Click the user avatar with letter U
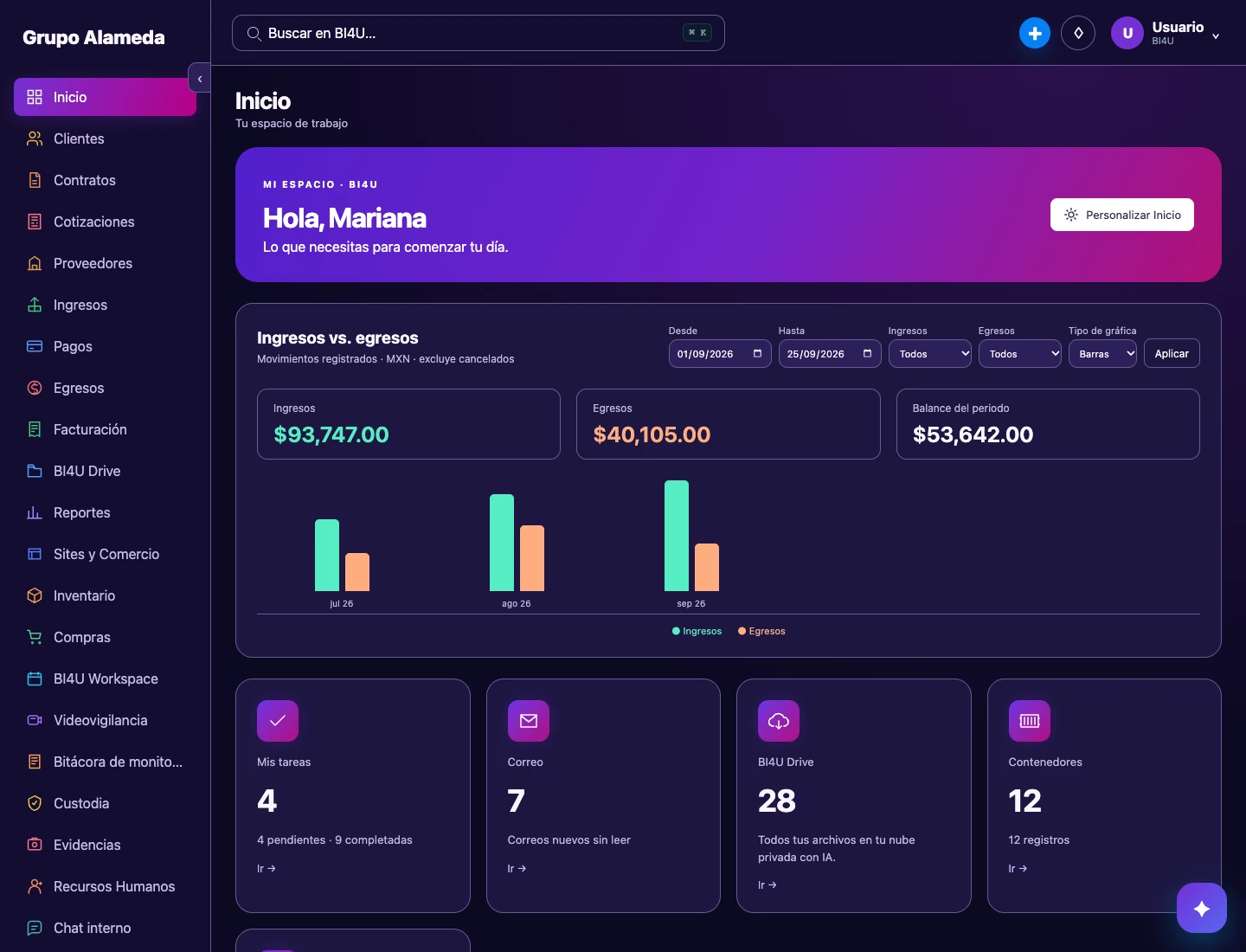This screenshot has height=952, width=1246. point(1127,33)
